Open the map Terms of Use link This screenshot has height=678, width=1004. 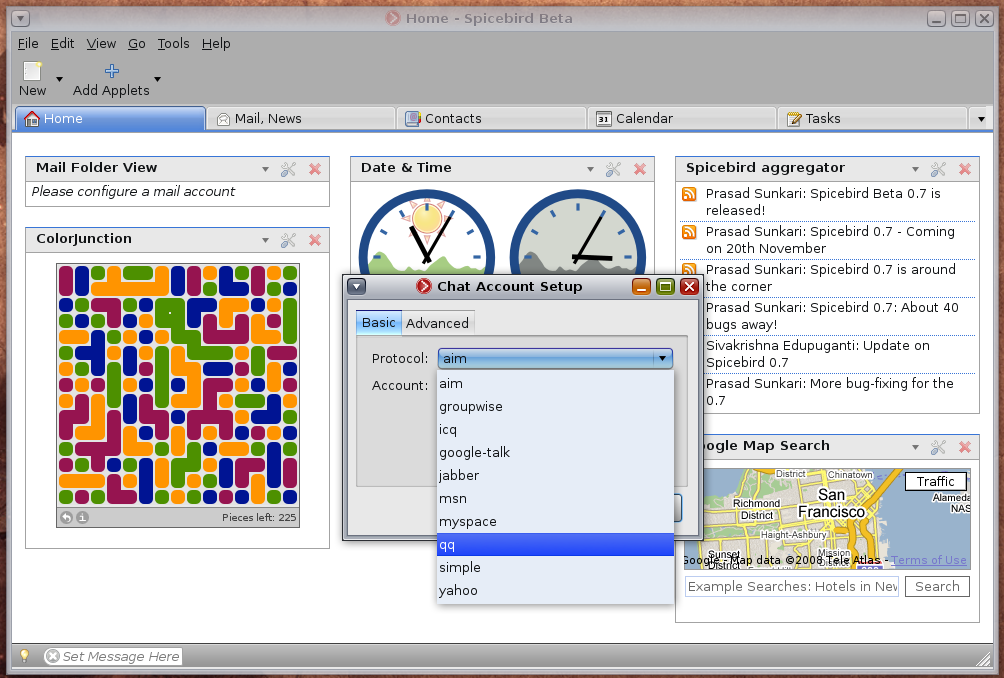pyautogui.click(x=928, y=560)
